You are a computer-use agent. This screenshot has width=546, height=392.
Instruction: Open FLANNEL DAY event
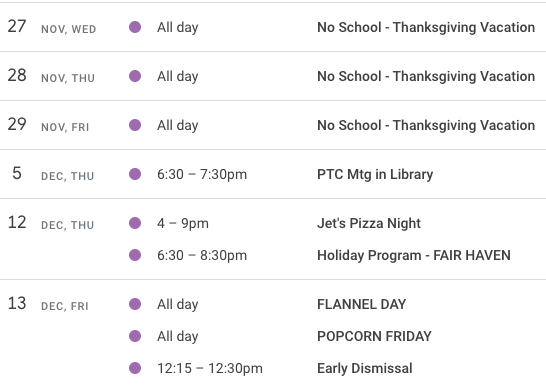361,304
